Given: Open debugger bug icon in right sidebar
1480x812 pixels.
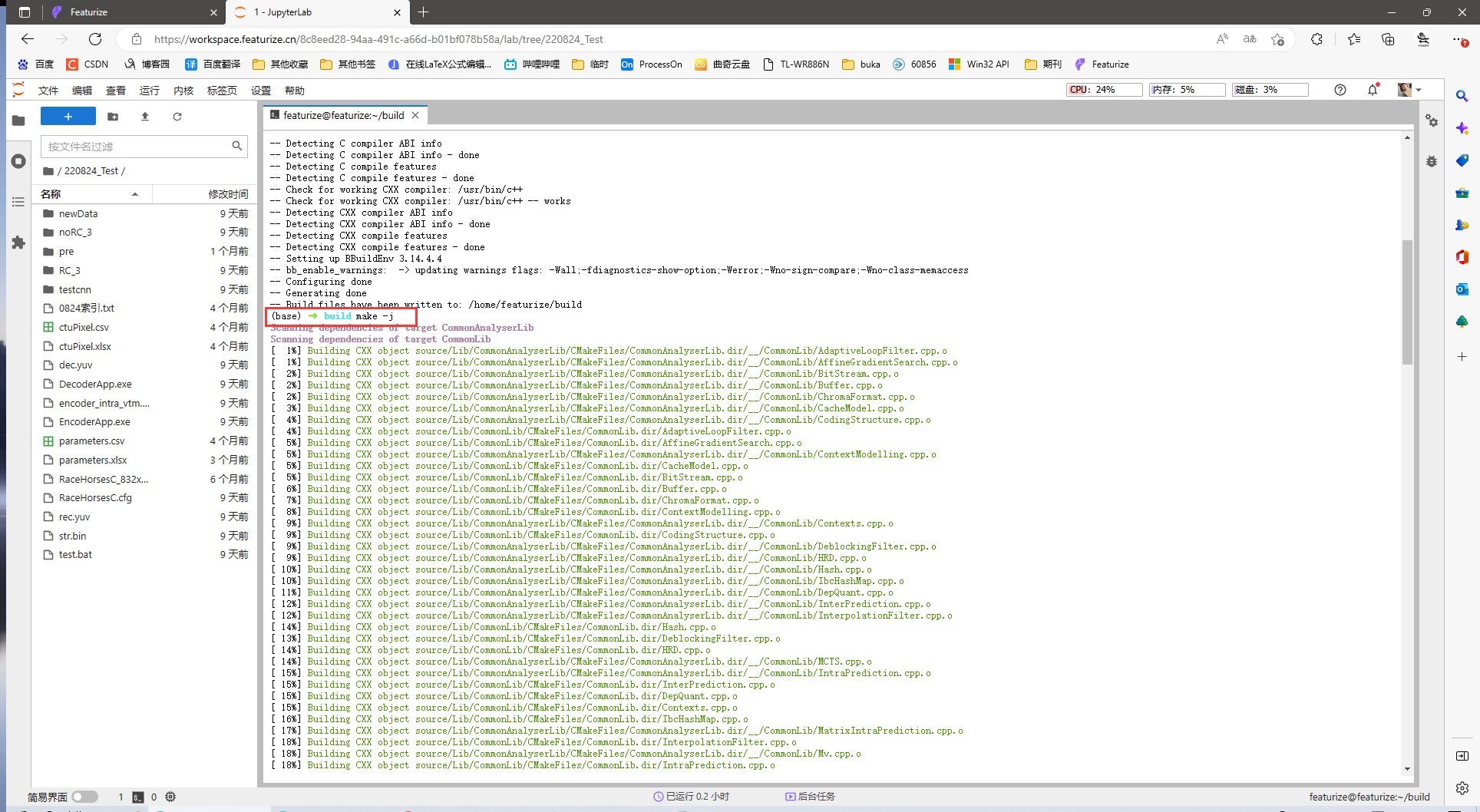Looking at the screenshot, I should click(1432, 161).
